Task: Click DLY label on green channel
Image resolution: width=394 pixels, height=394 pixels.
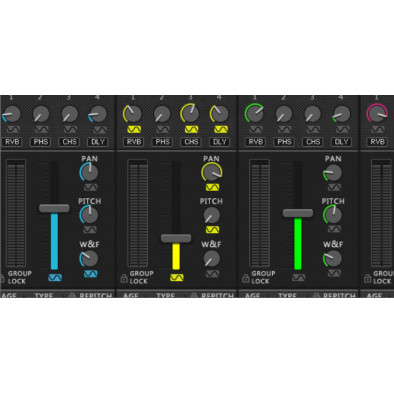Action: pos(341,142)
